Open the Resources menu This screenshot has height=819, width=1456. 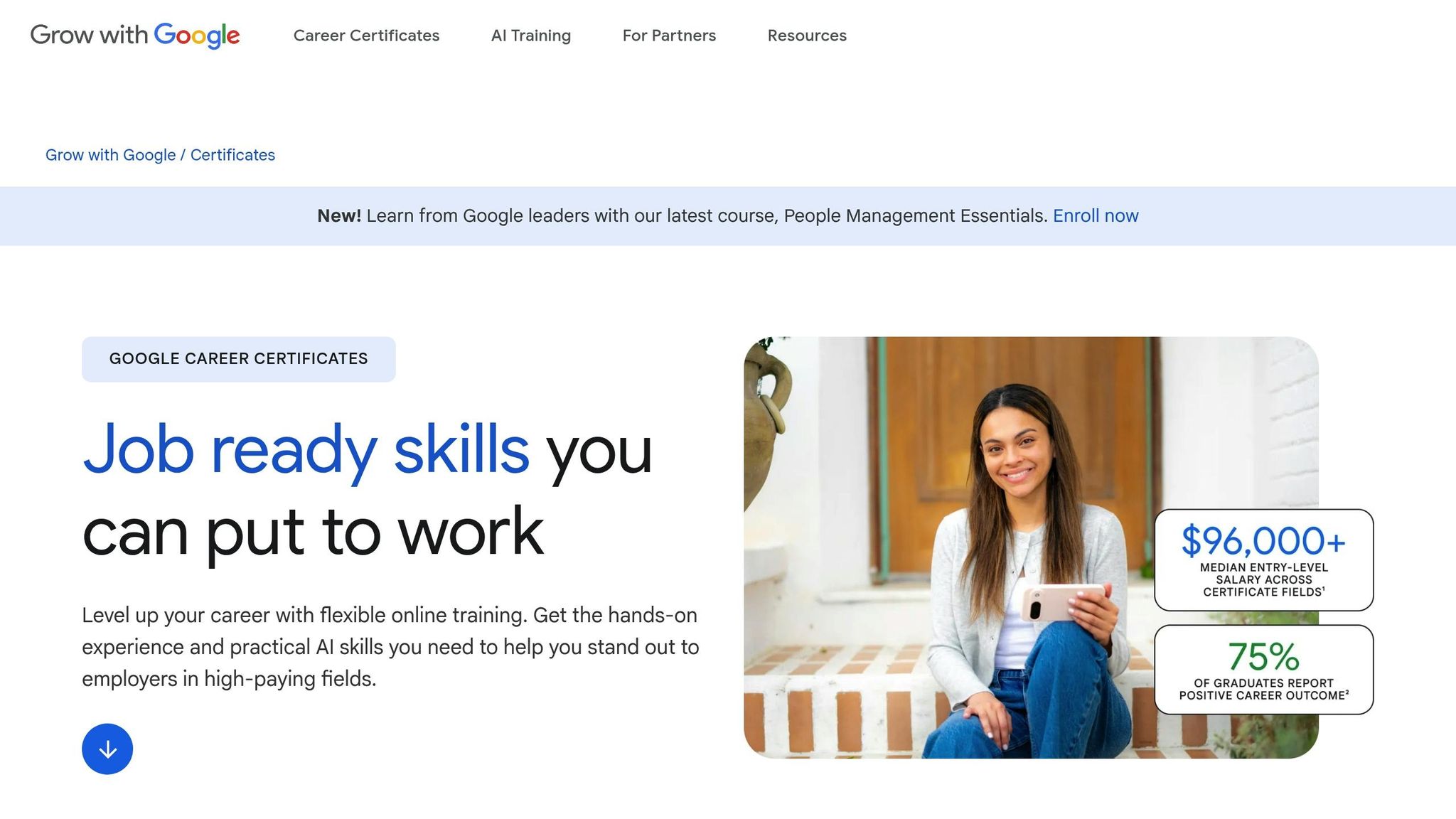coord(806,36)
